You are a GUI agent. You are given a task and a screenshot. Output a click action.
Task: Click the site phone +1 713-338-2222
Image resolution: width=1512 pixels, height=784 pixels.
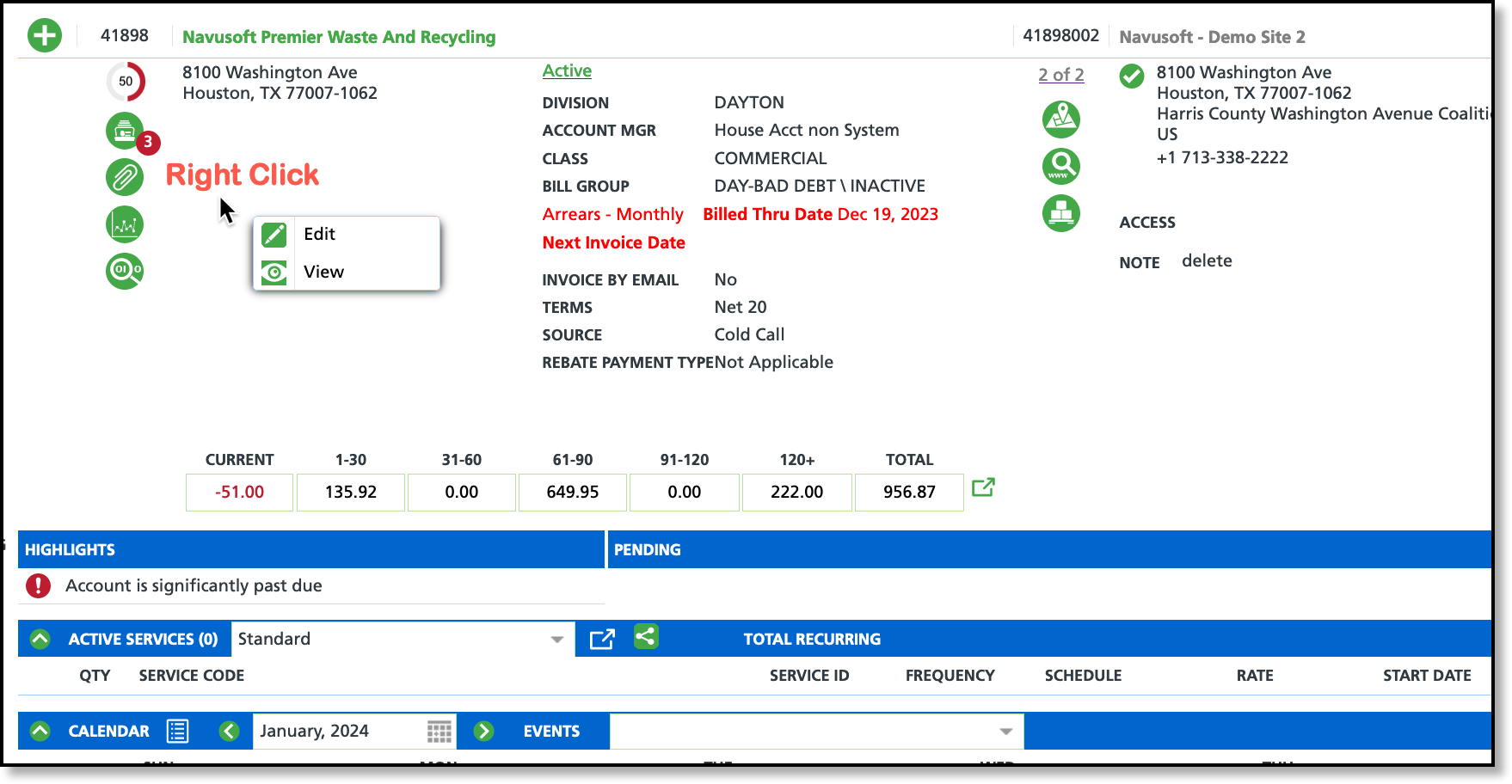tap(1222, 157)
